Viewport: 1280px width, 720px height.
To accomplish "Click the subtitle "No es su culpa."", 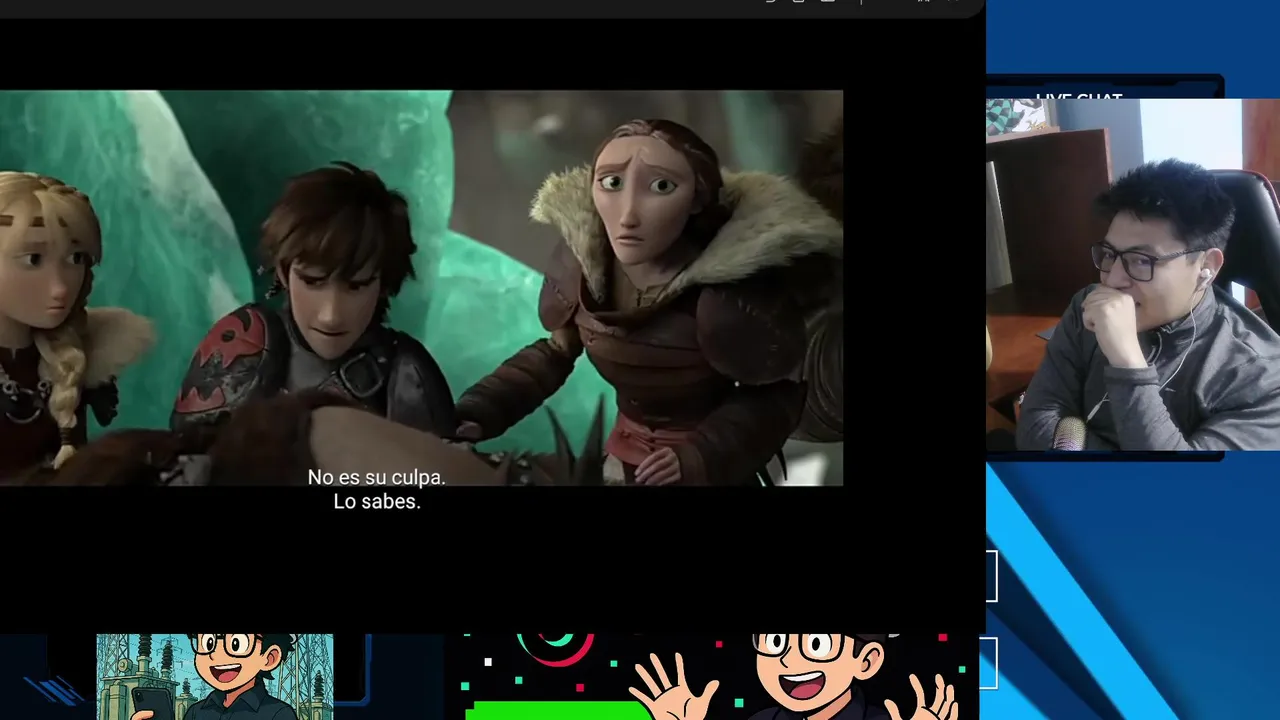I will (x=376, y=478).
